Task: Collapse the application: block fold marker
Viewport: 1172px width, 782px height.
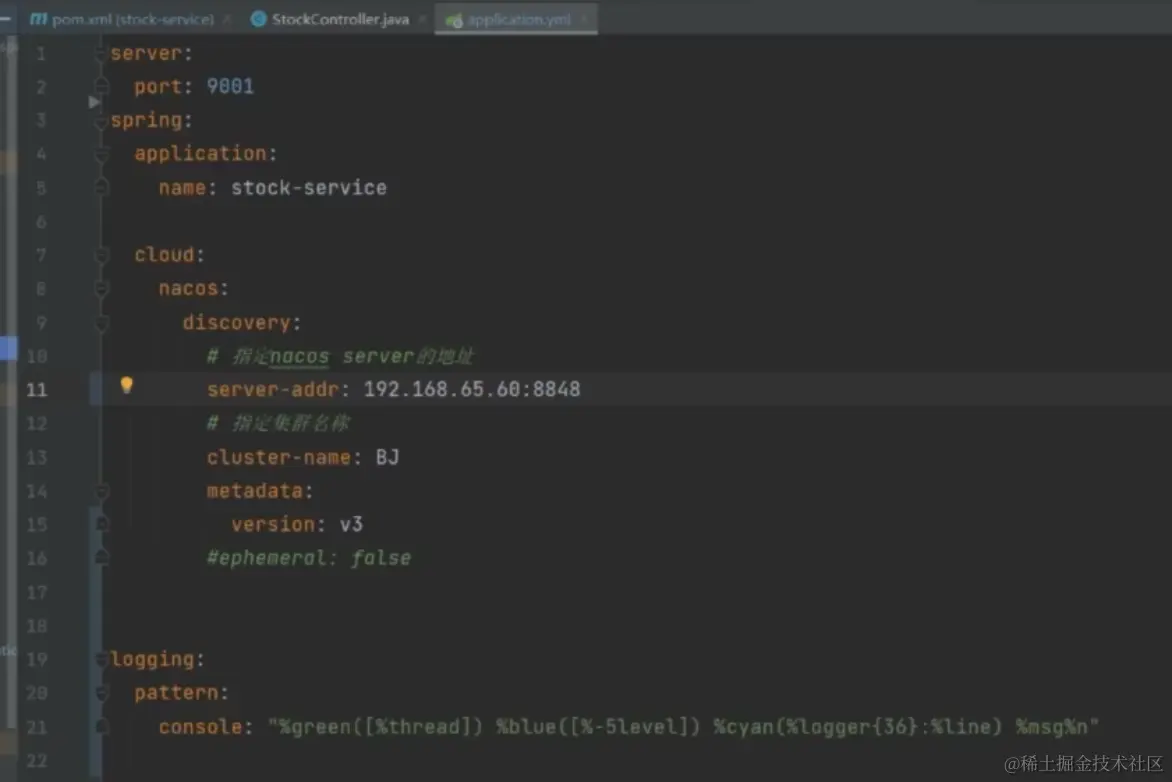Action: (x=101, y=154)
